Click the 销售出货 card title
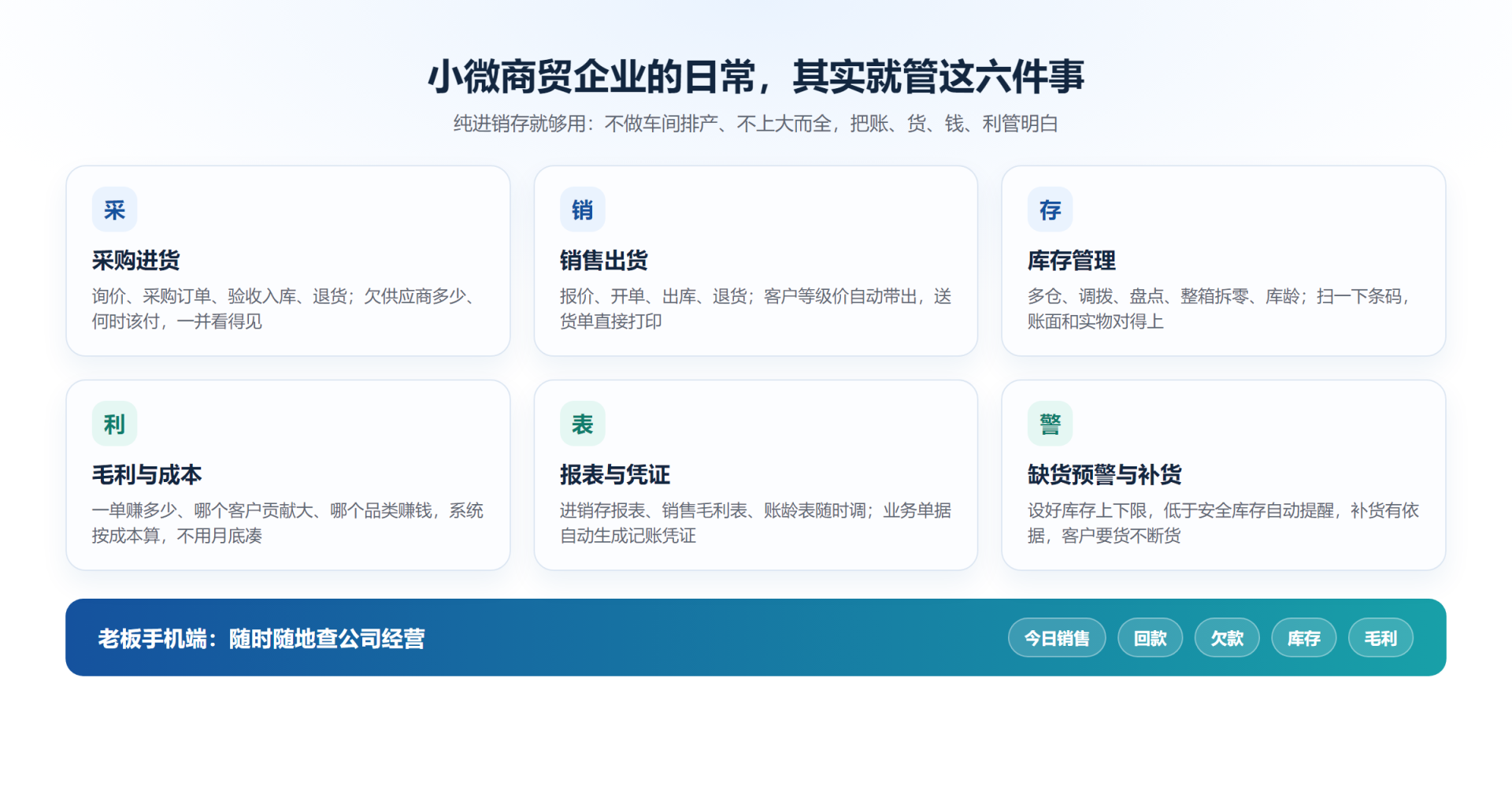Image resolution: width=1512 pixels, height=794 pixels. [x=604, y=261]
